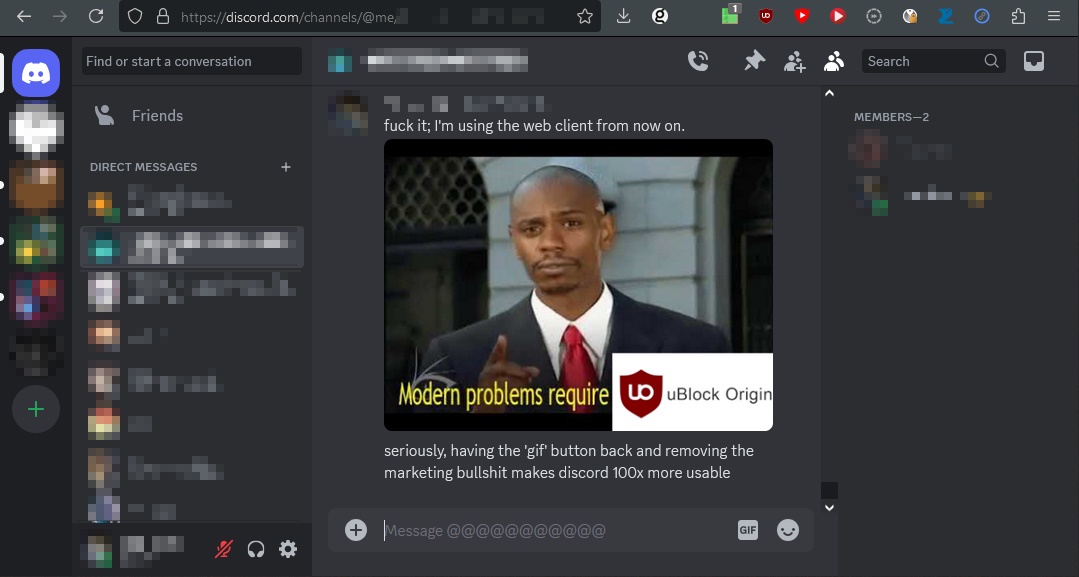Add a server with green plus
Viewport: 1079px width, 577px height.
click(x=36, y=409)
